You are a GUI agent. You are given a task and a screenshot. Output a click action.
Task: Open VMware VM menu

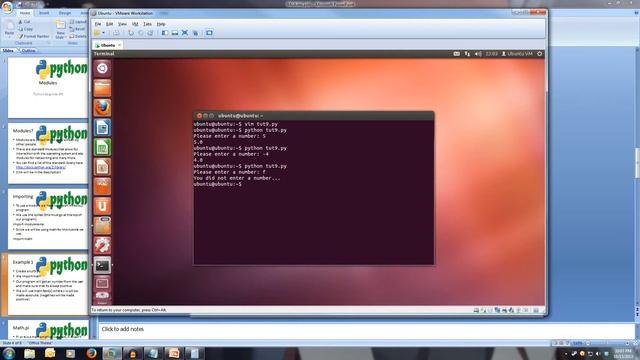pos(135,24)
